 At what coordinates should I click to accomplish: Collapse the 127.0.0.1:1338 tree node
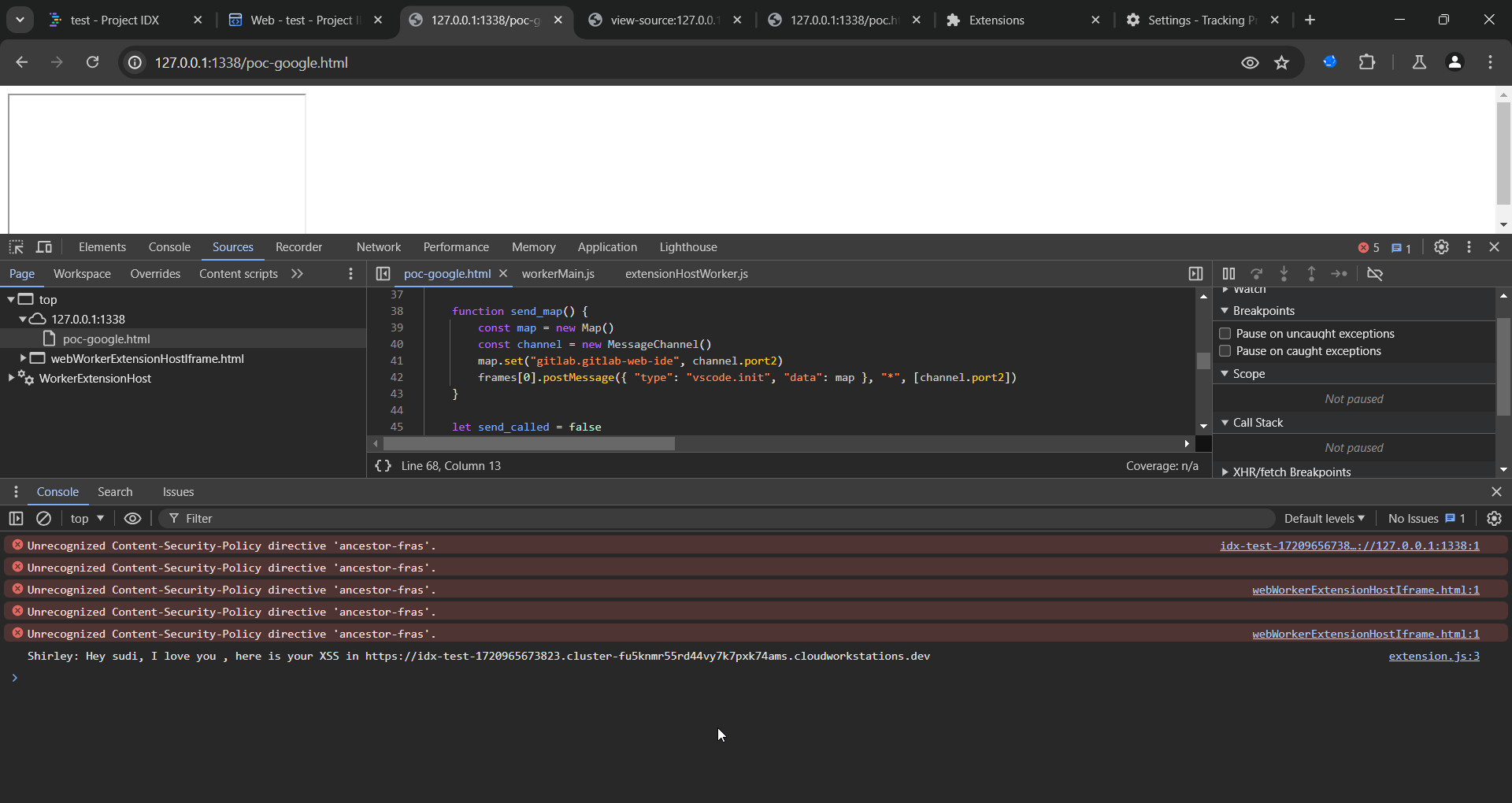click(23, 320)
